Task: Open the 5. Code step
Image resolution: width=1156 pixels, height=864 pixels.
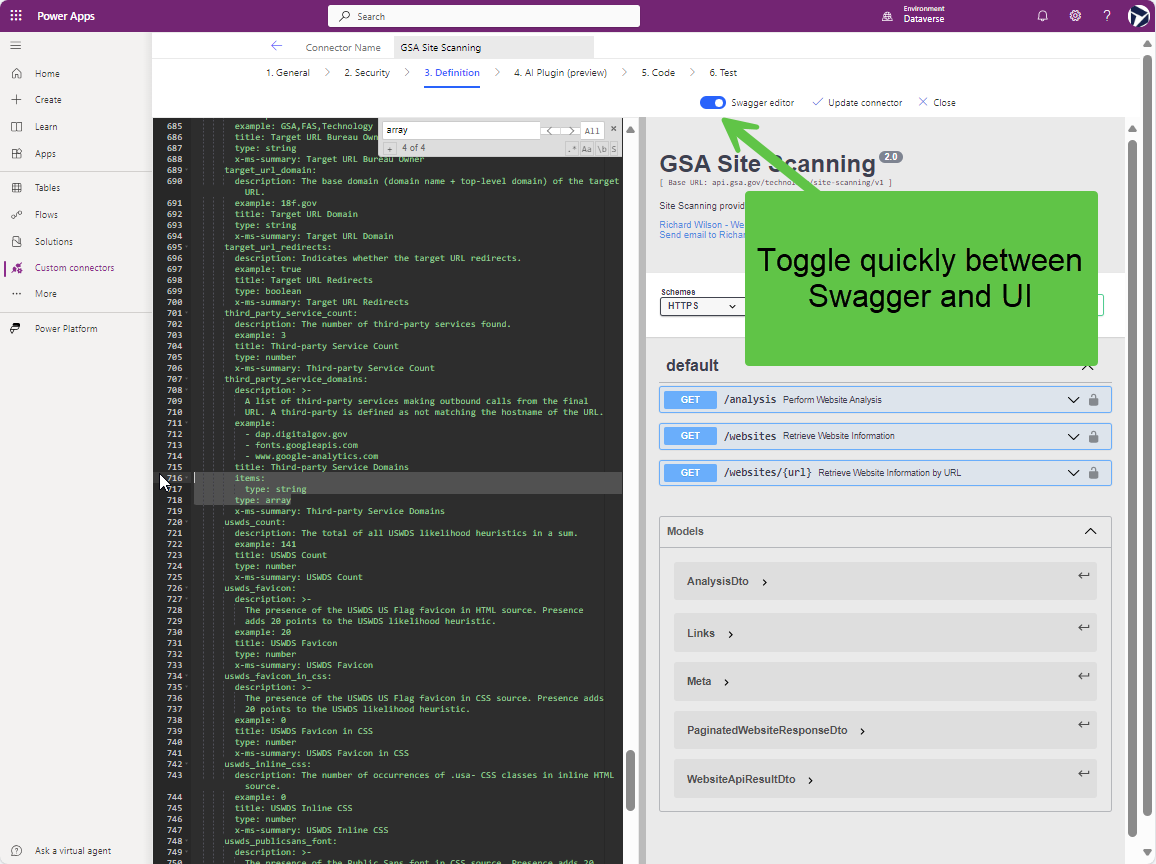Action: click(658, 72)
